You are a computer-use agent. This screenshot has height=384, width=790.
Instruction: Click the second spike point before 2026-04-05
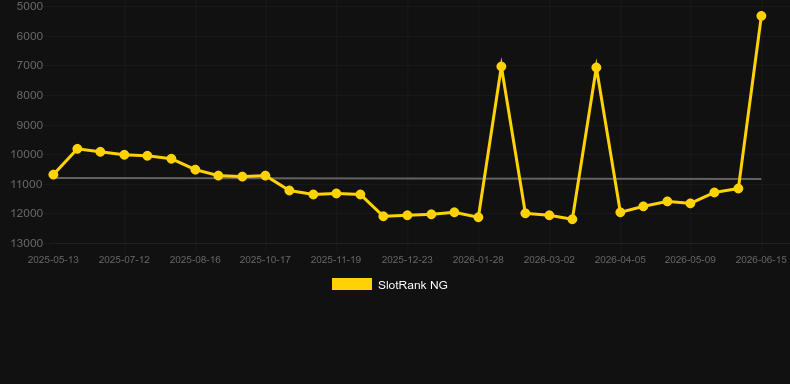click(596, 68)
